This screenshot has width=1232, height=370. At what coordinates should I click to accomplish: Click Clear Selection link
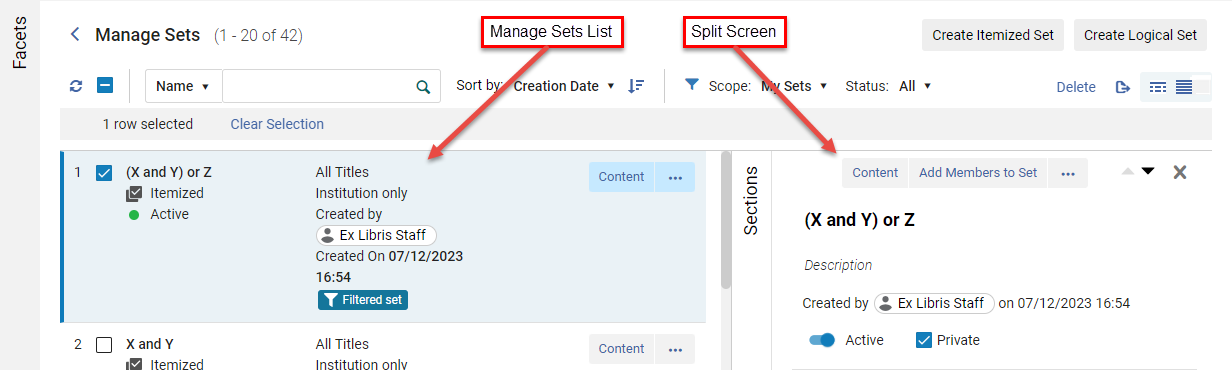point(277,124)
